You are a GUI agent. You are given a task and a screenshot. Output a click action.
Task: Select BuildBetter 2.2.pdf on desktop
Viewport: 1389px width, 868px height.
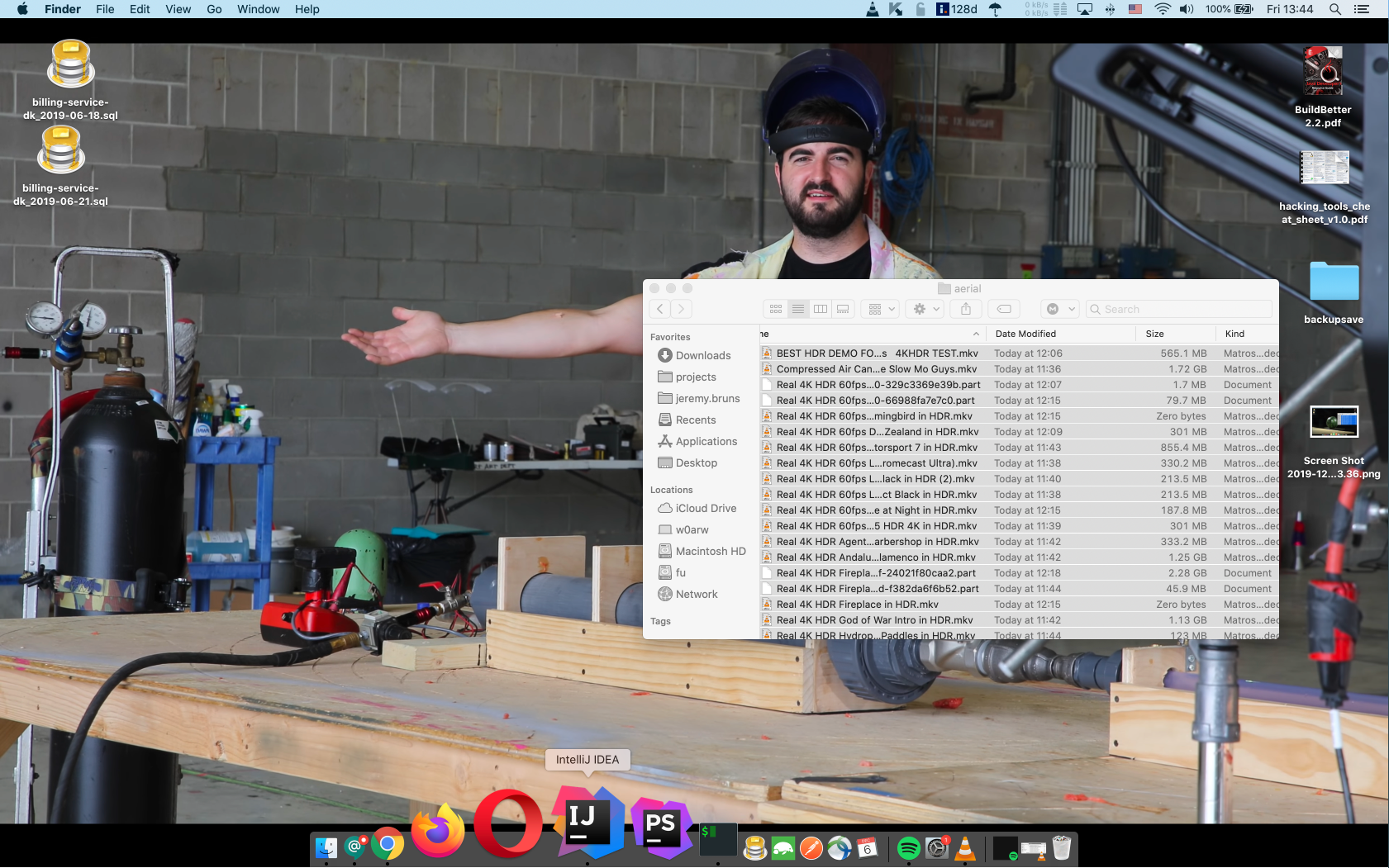(1323, 87)
